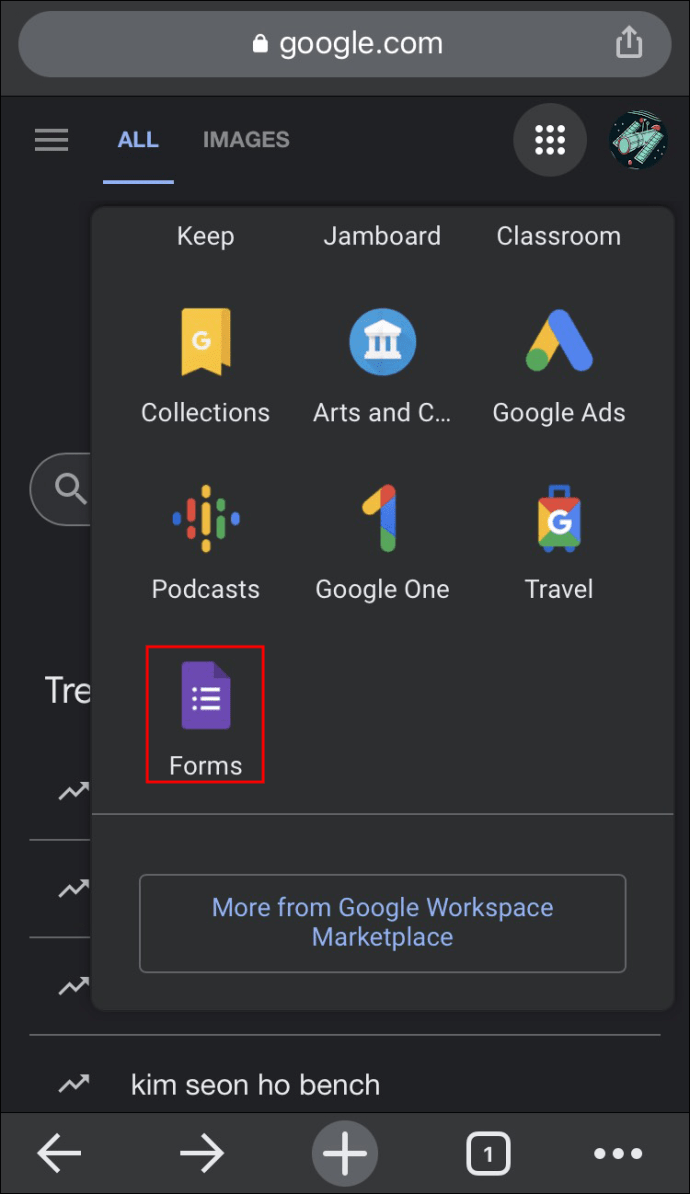Viewport: 690px width, 1194px height.
Task: Open the hamburger navigation menu
Action: 51,139
